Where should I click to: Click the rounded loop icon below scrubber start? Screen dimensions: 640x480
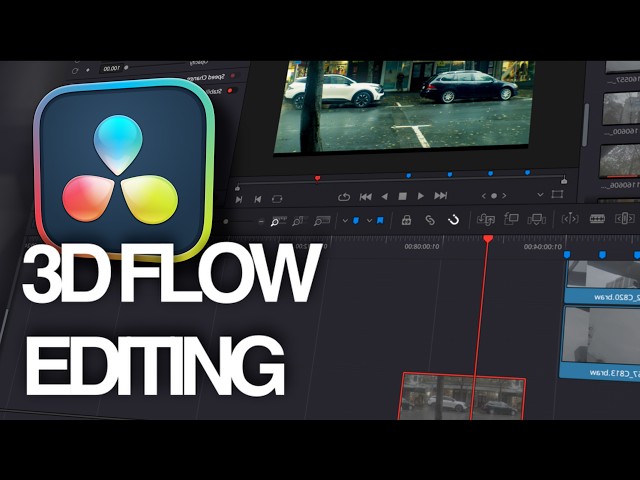pyautogui.click(x=277, y=199)
